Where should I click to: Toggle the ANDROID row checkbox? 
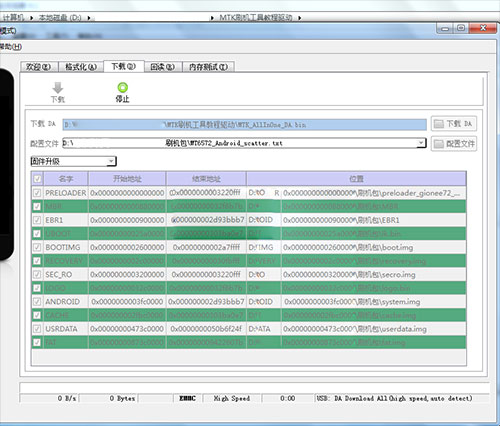37,302
